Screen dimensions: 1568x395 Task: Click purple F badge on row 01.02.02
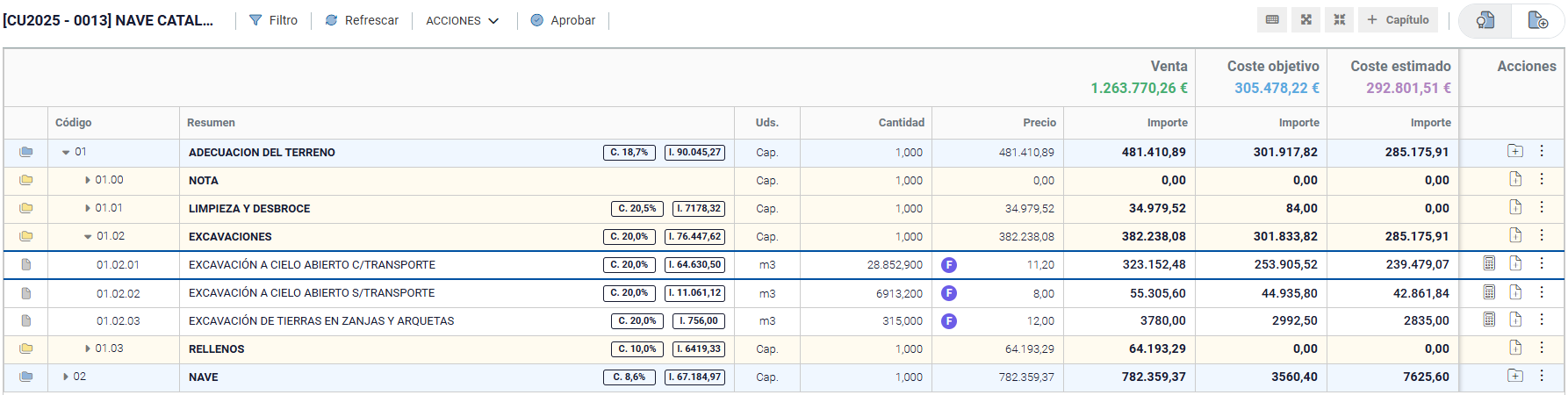click(x=949, y=293)
